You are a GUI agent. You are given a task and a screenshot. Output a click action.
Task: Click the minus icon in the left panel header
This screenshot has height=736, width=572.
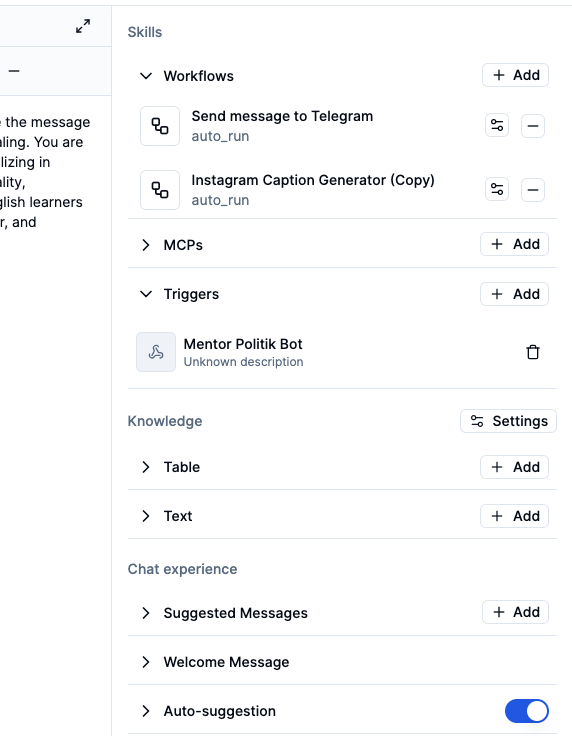click(14, 71)
